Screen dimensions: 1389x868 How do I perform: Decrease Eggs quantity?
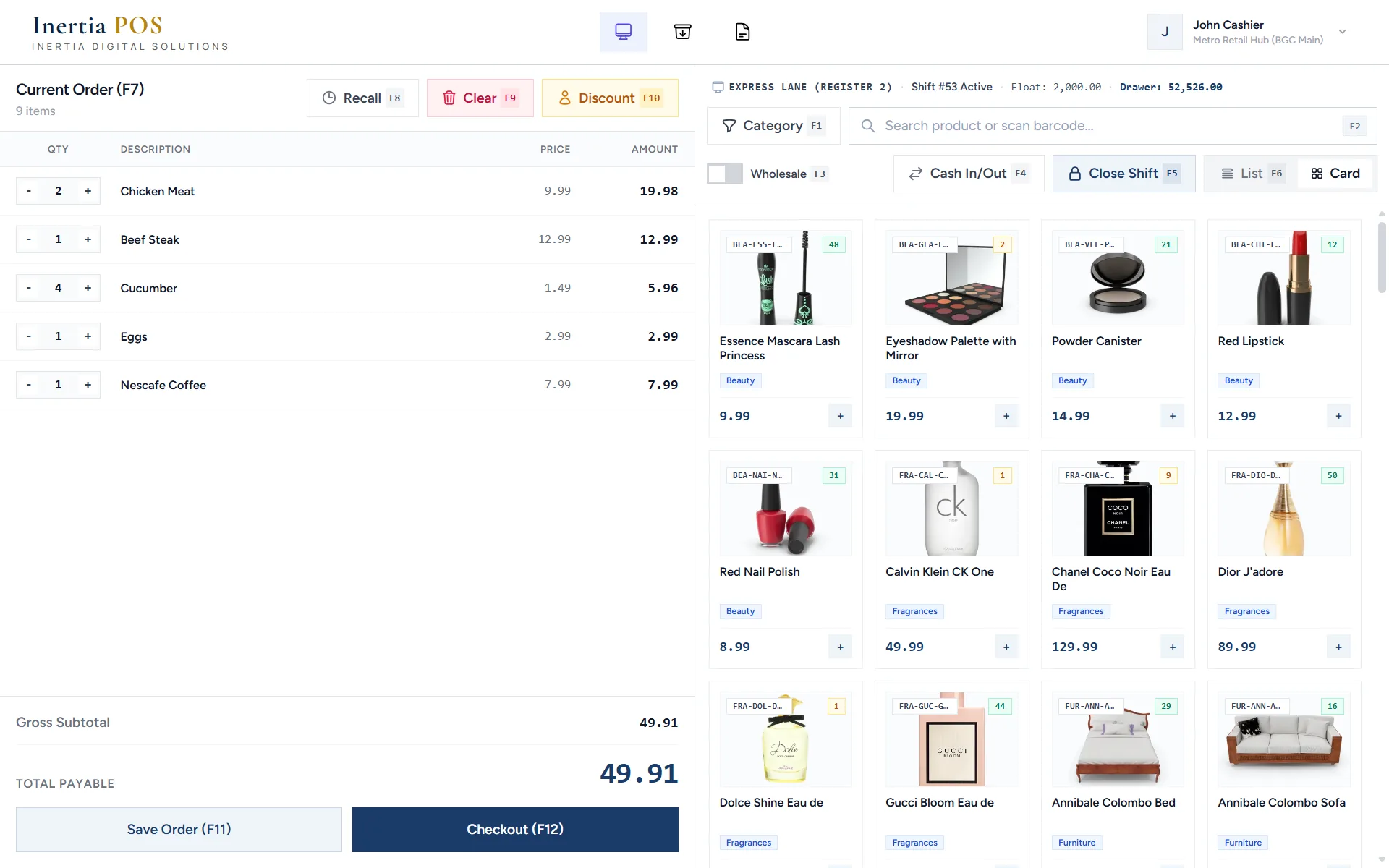pos(29,336)
